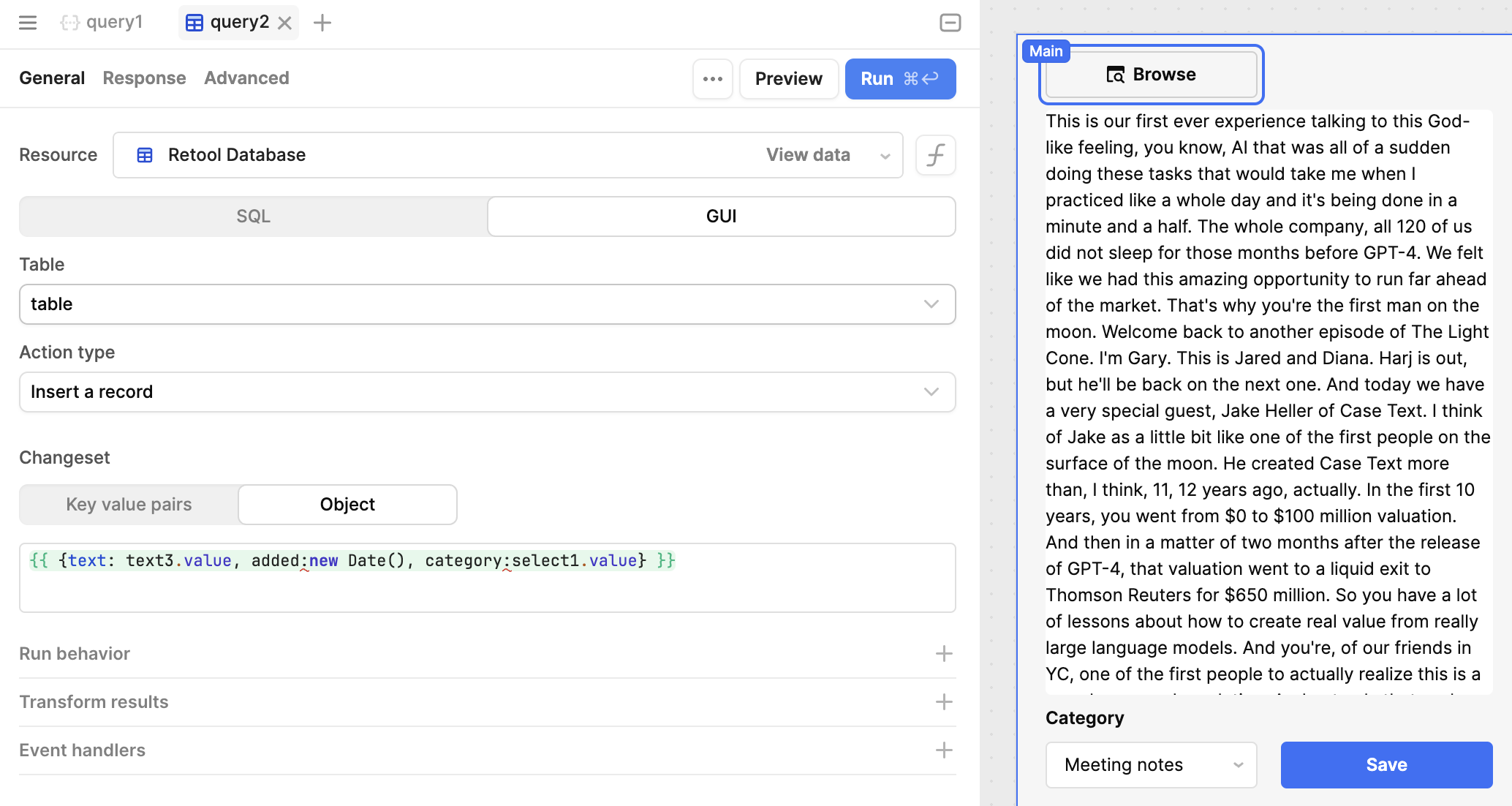Viewport: 1512px width, 806px height.
Task: Switch query mode to SQL
Action: (253, 216)
